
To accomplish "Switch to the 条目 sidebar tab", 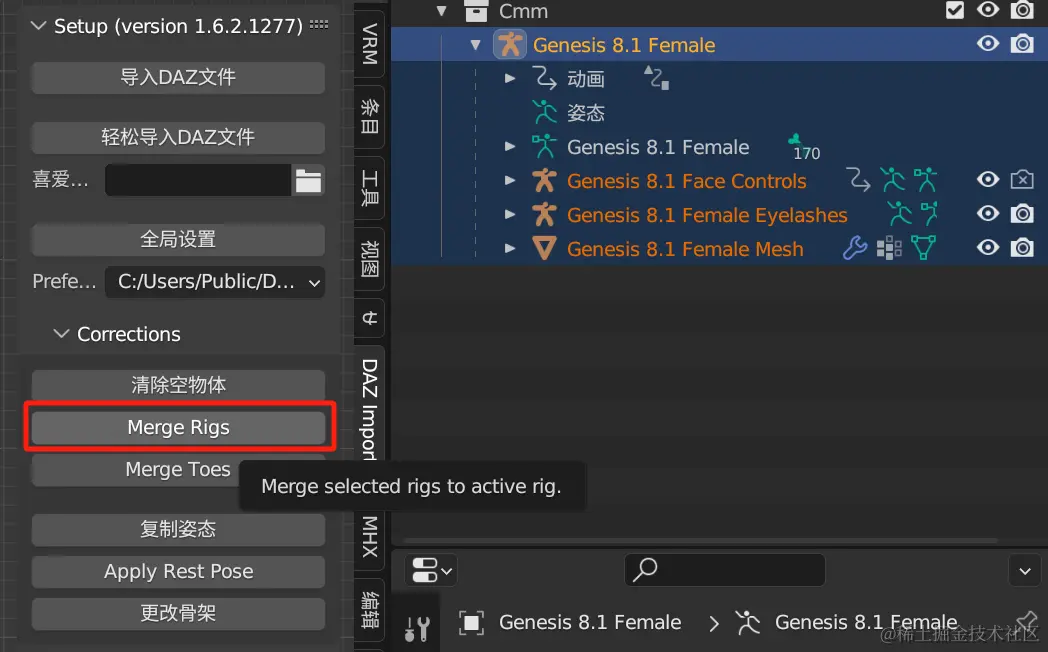I will coord(369,116).
